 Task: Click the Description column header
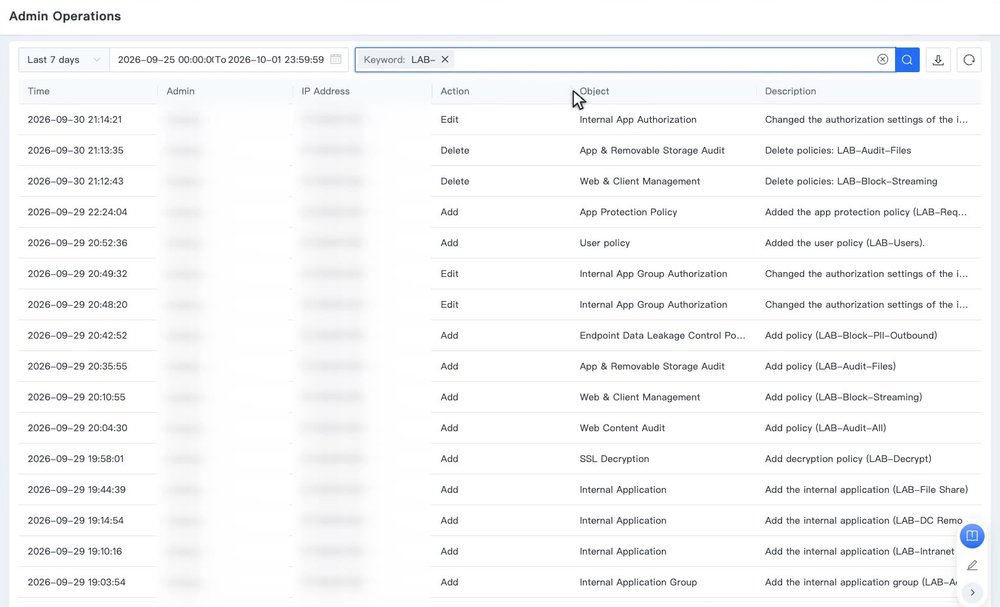click(x=790, y=91)
